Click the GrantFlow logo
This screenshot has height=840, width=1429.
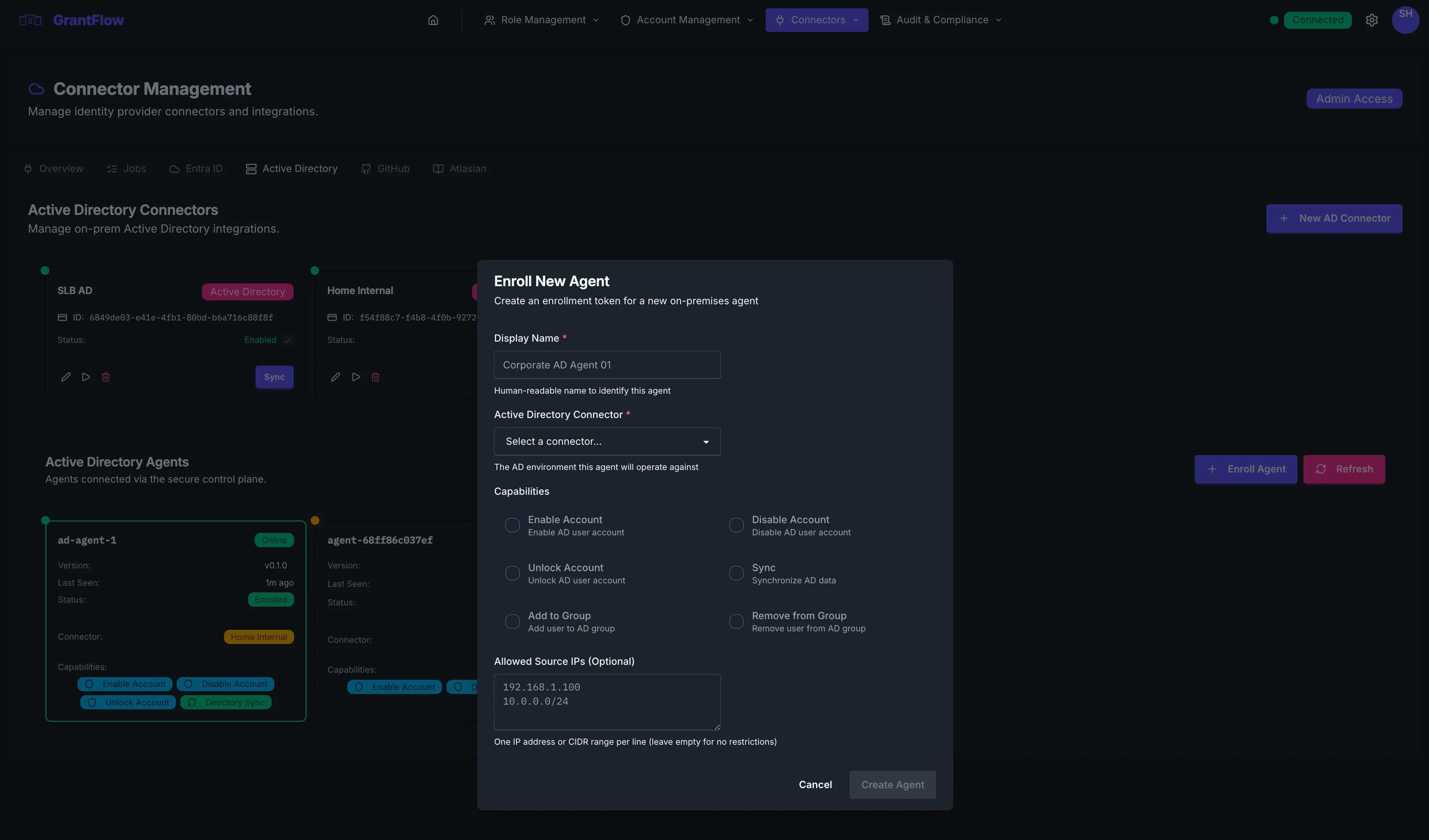[72, 20]
